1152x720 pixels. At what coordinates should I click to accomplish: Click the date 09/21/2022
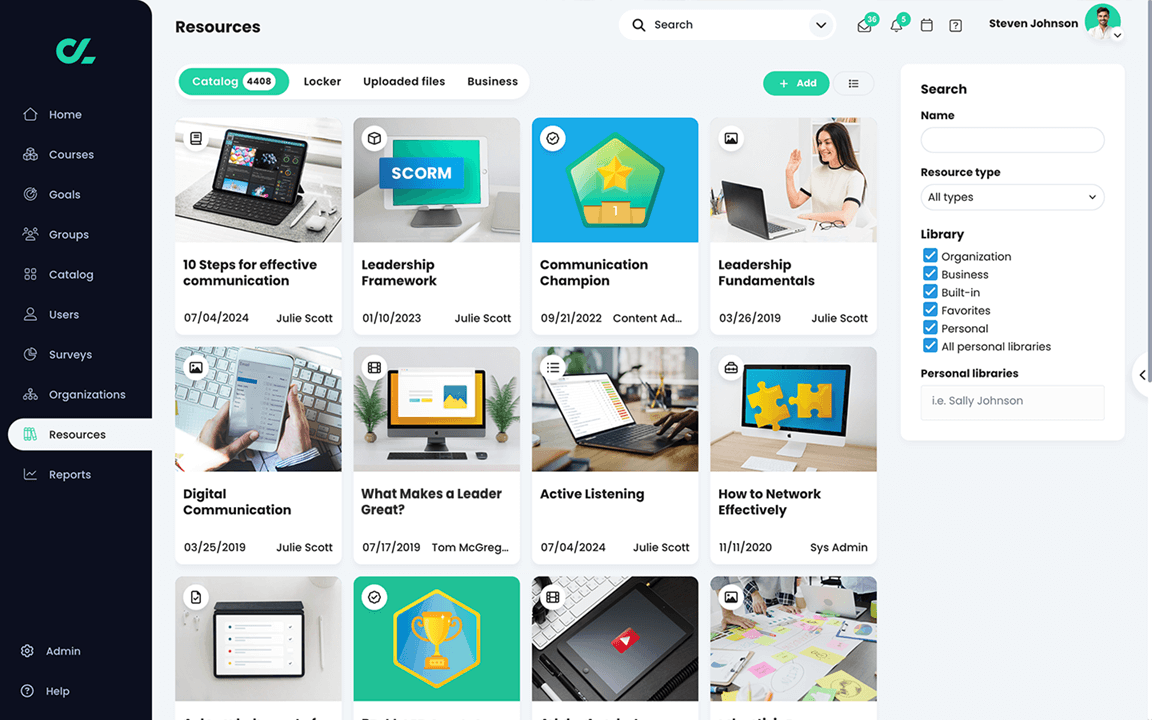[571, 318]
